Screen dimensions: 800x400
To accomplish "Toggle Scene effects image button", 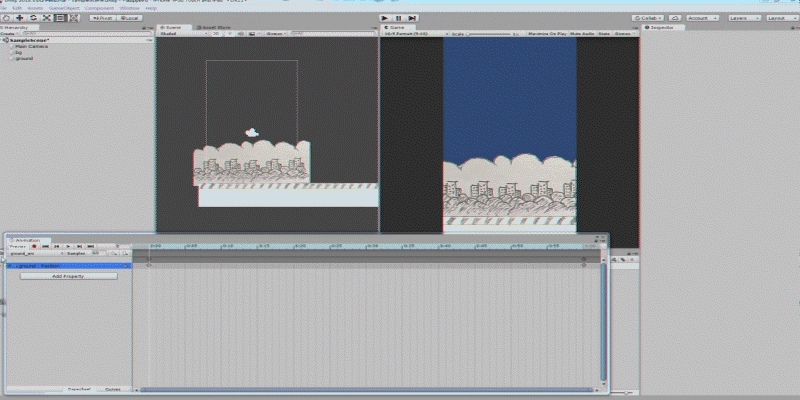I will tap(253, 34).
